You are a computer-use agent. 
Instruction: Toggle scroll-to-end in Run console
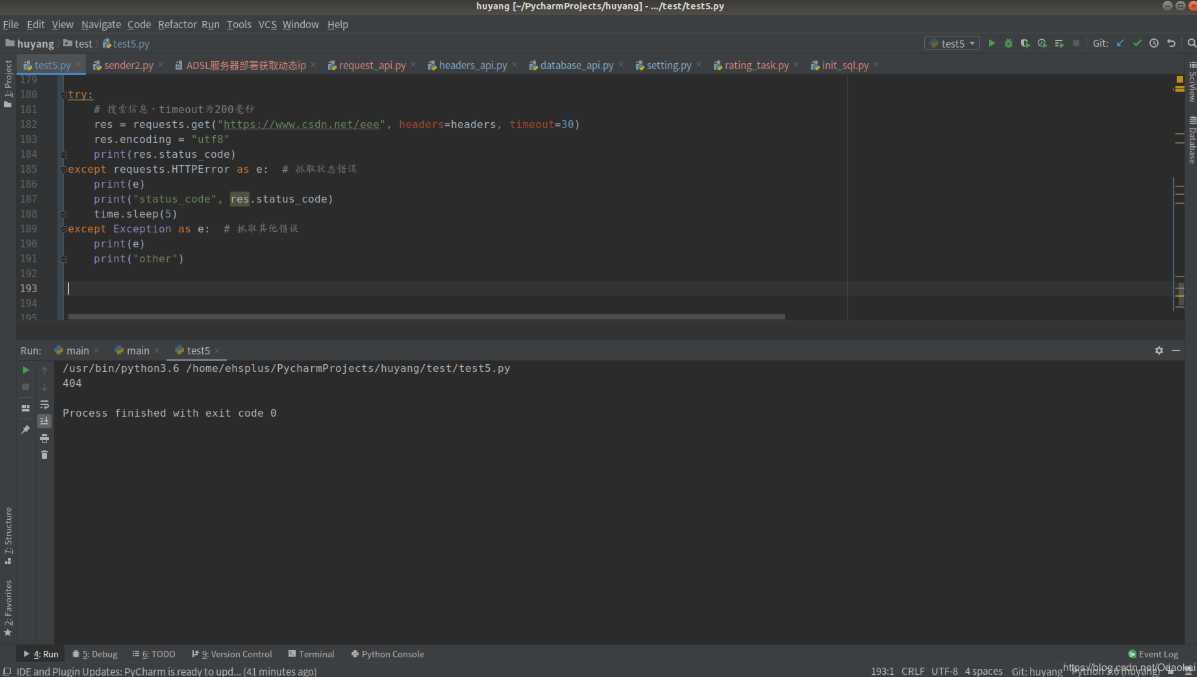point(44,421)
